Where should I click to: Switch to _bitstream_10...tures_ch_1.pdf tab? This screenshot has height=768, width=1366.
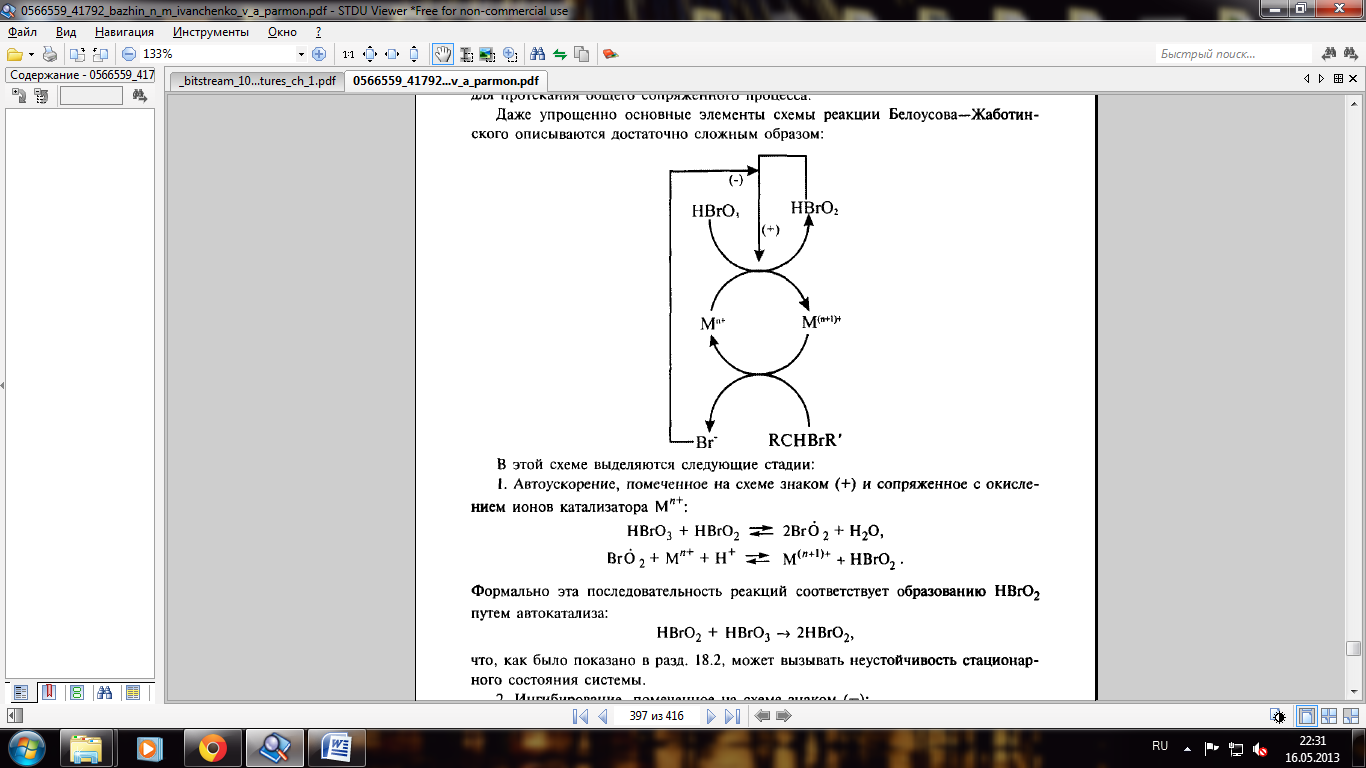(x=257, y=81)
